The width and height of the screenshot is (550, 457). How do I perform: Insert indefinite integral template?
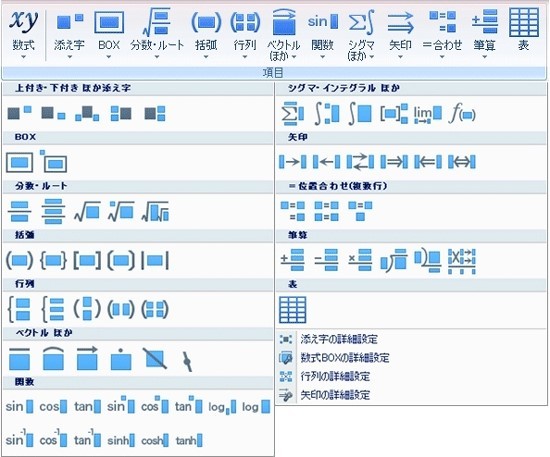360,113
